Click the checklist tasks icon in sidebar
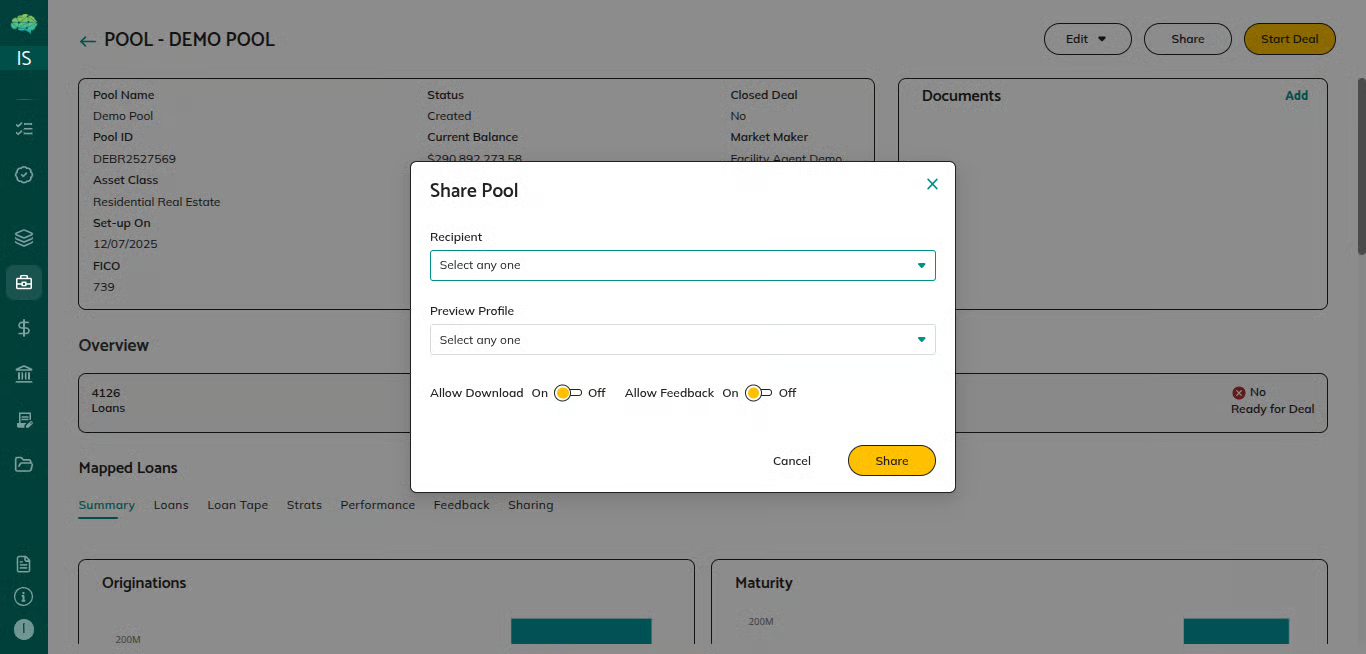 click(24, 129)
